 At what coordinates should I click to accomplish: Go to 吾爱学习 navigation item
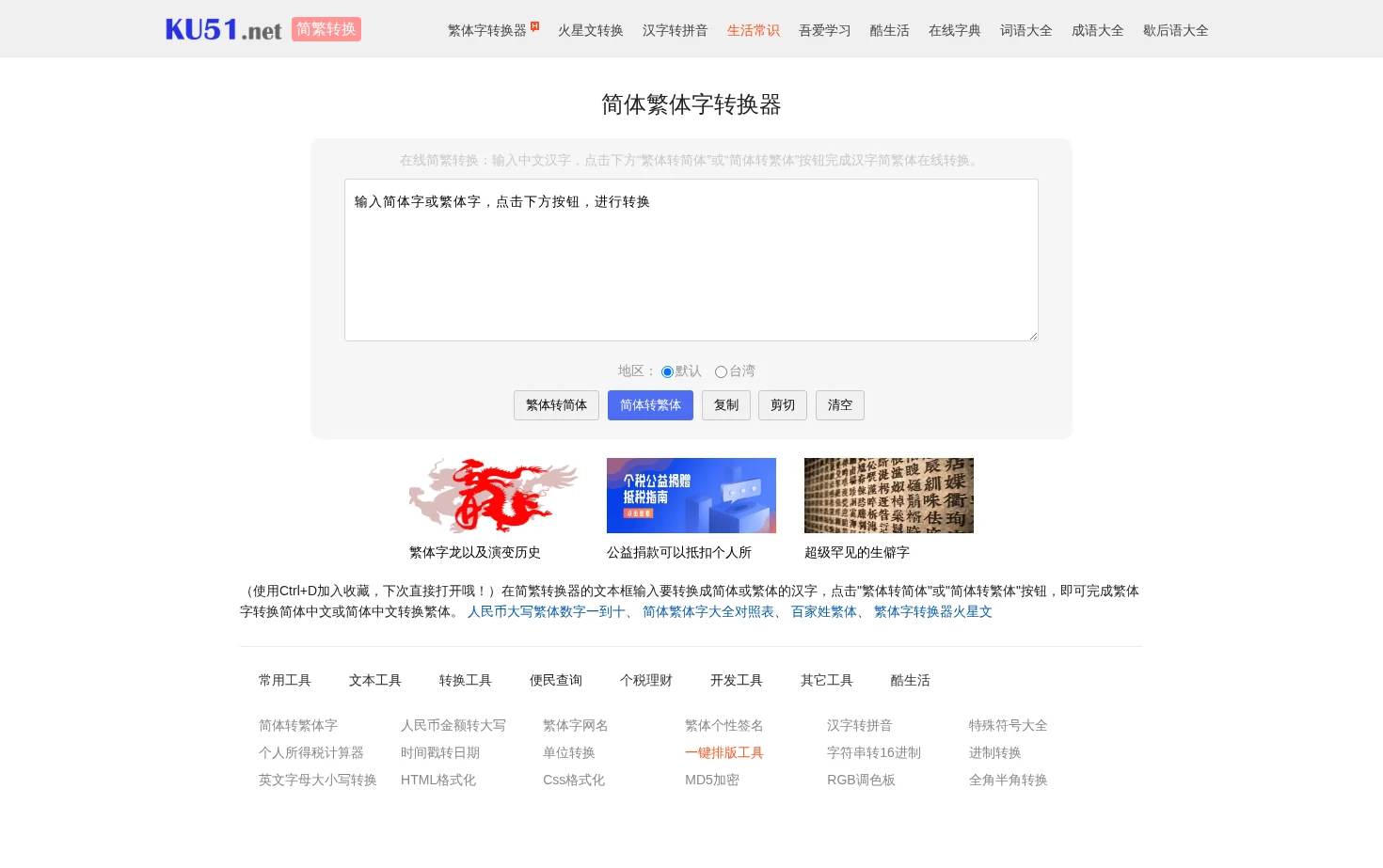(x=825, y=30)
